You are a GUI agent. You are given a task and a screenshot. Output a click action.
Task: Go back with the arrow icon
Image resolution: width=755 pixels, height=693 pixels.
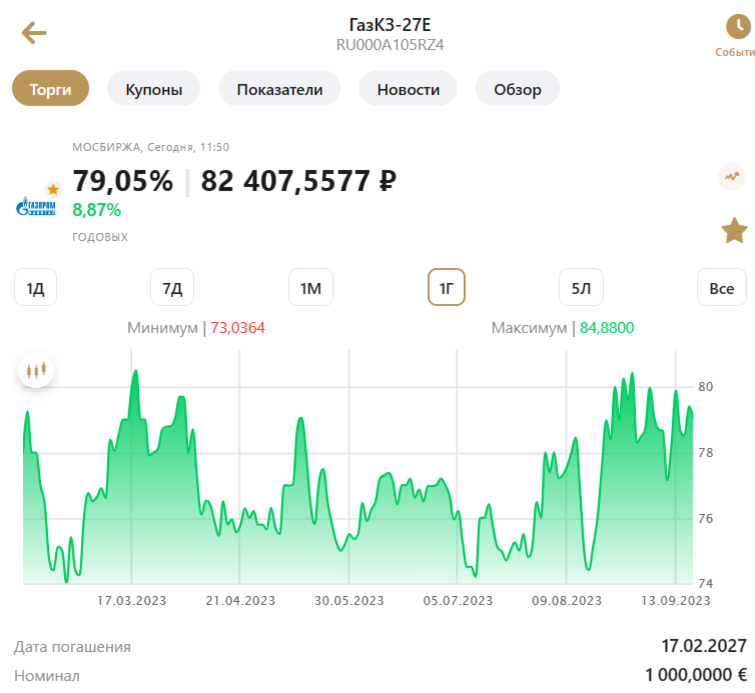34,33
